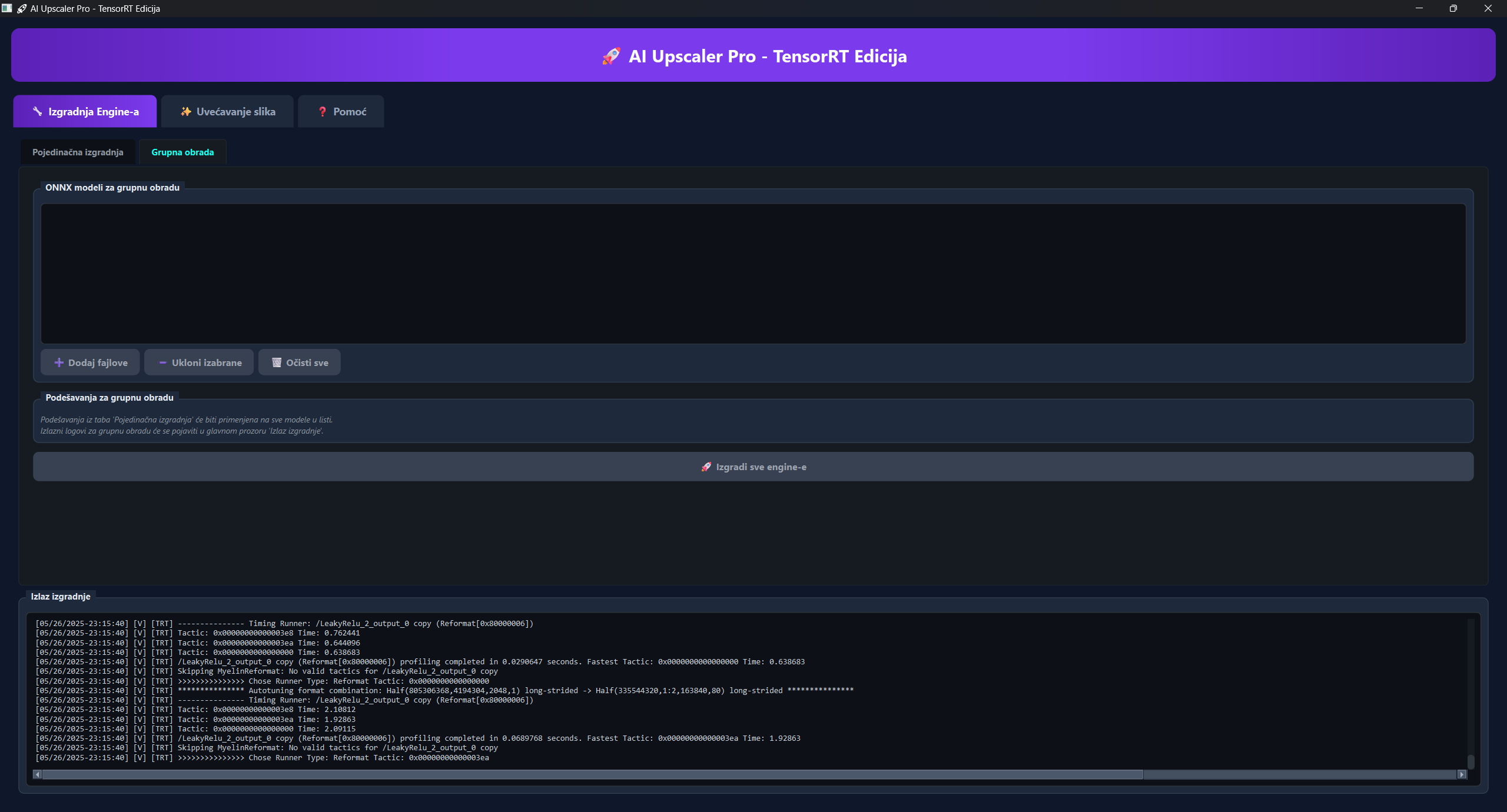Click the 'Izlaz izgradnje' section label
The width and height of the screenshot is (1507, 812).
[61, 596]
